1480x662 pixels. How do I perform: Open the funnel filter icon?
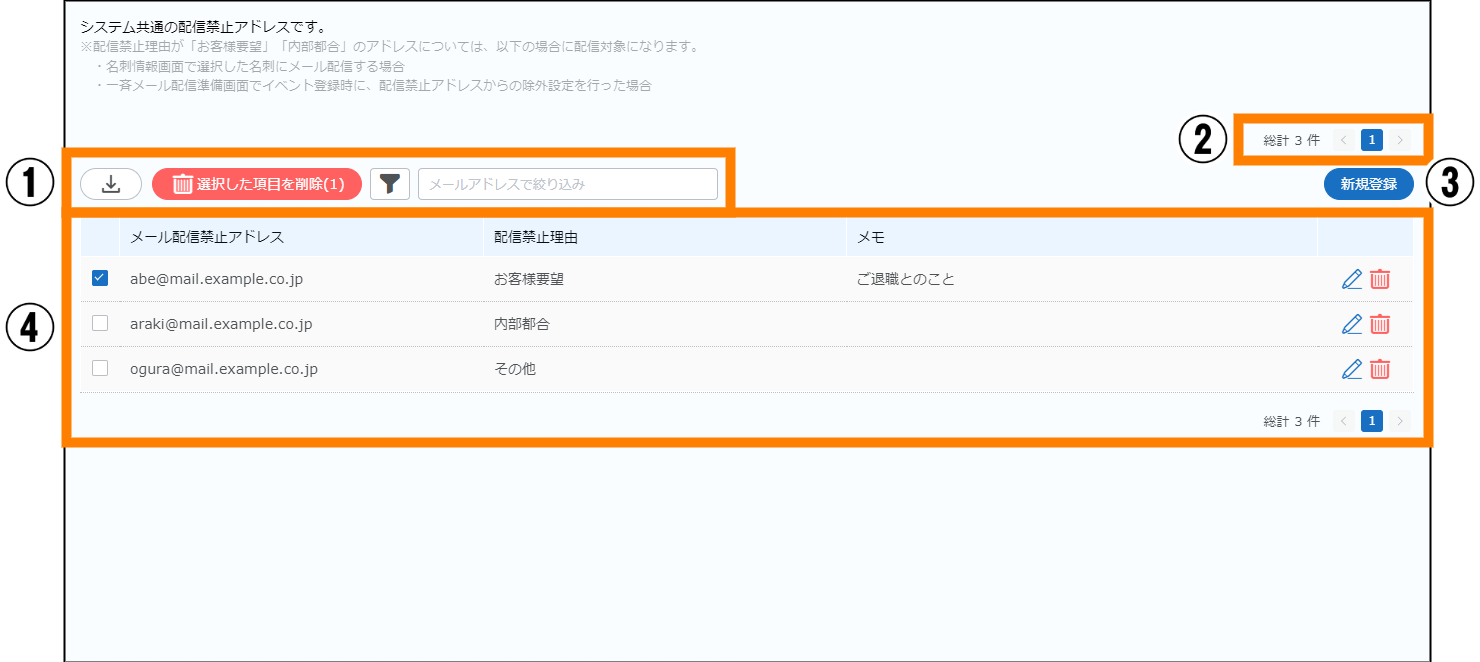pyautogui.click(x=390, y=184)
